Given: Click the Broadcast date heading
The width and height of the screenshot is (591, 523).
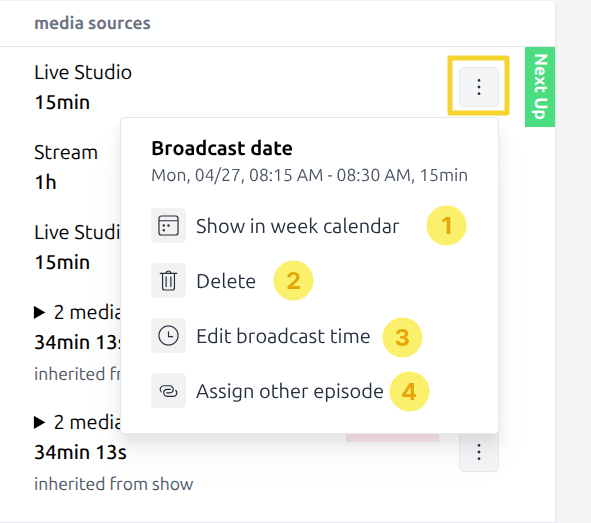Looking at the screenshot, I should point(222,148).
